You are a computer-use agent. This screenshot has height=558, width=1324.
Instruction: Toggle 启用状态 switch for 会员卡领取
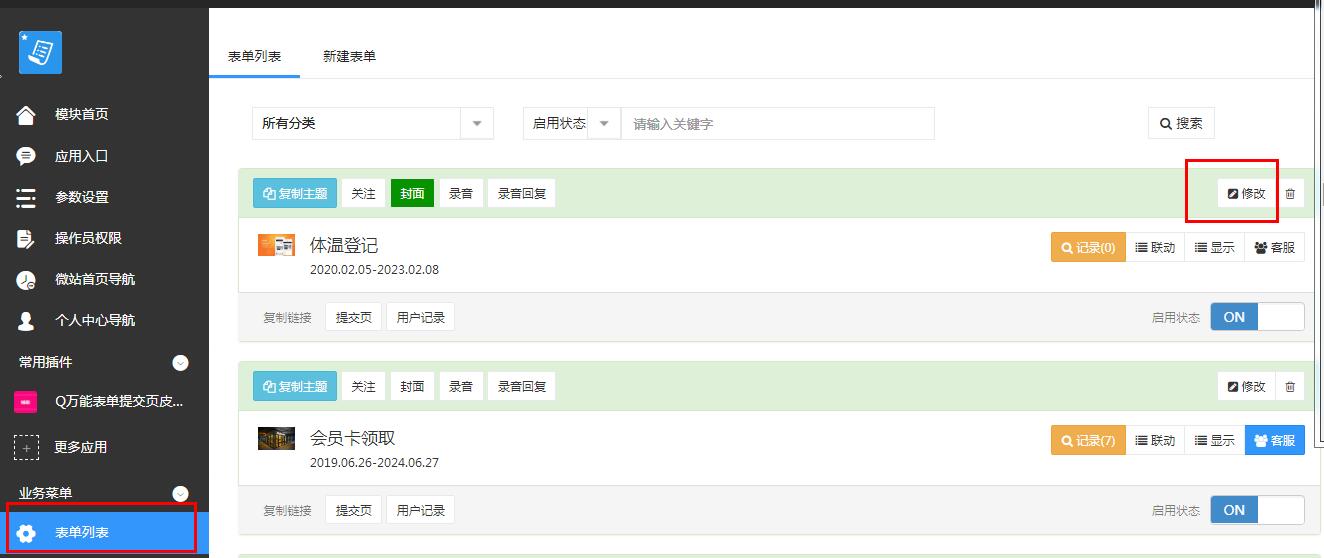pyautogui.click(x=1257, y=510)
